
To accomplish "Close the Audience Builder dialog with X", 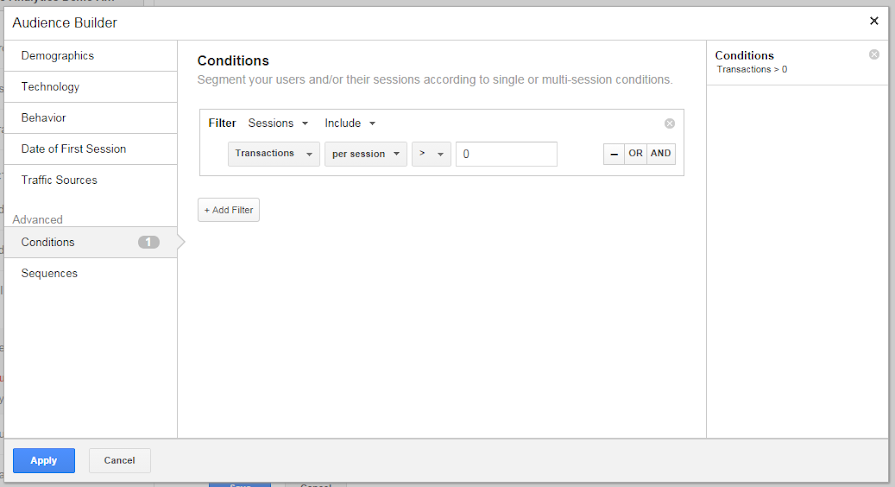I will tap(874, 21).
